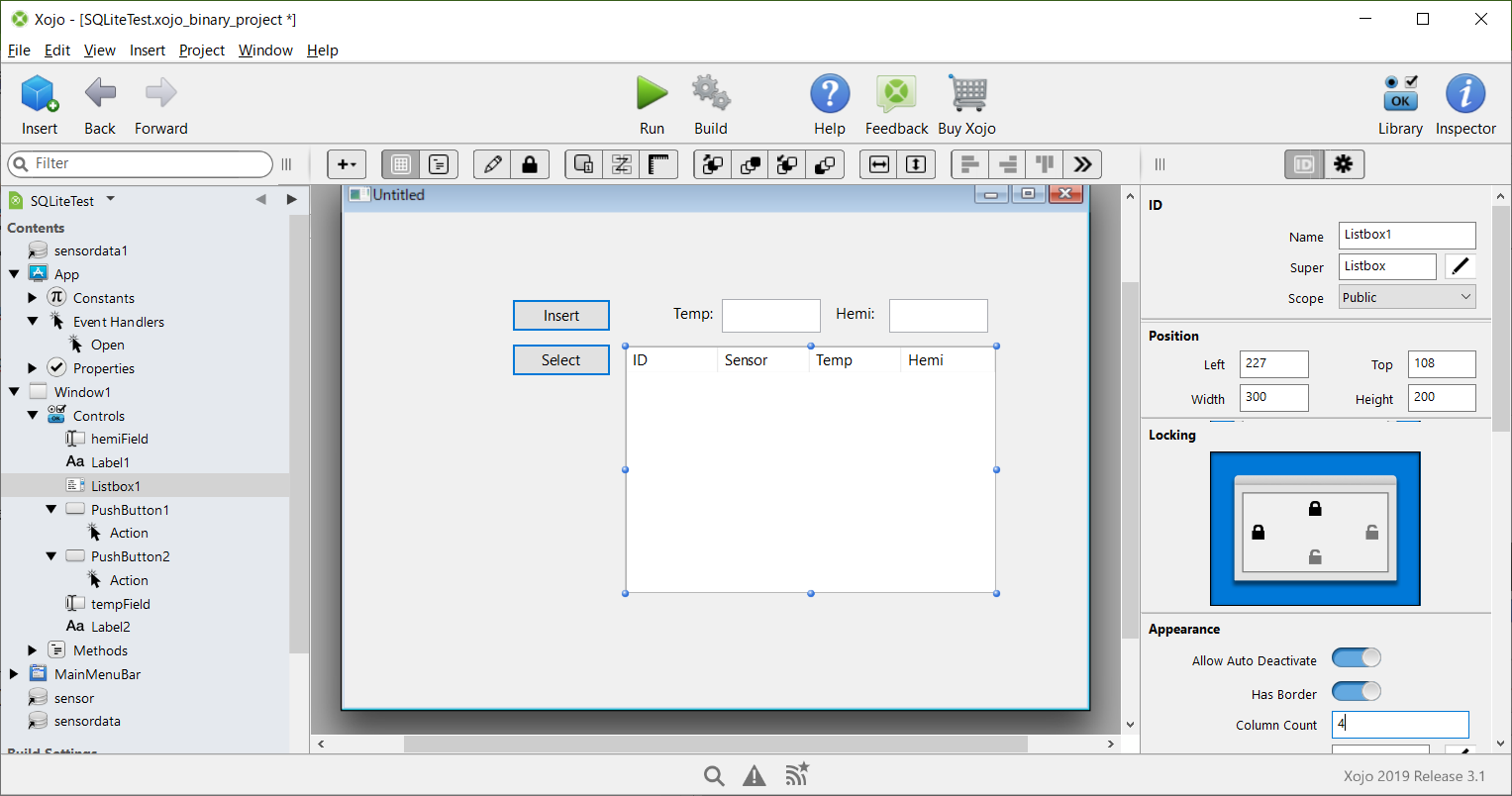Open search with the magnifier icon in status bar

coord(714,775)
